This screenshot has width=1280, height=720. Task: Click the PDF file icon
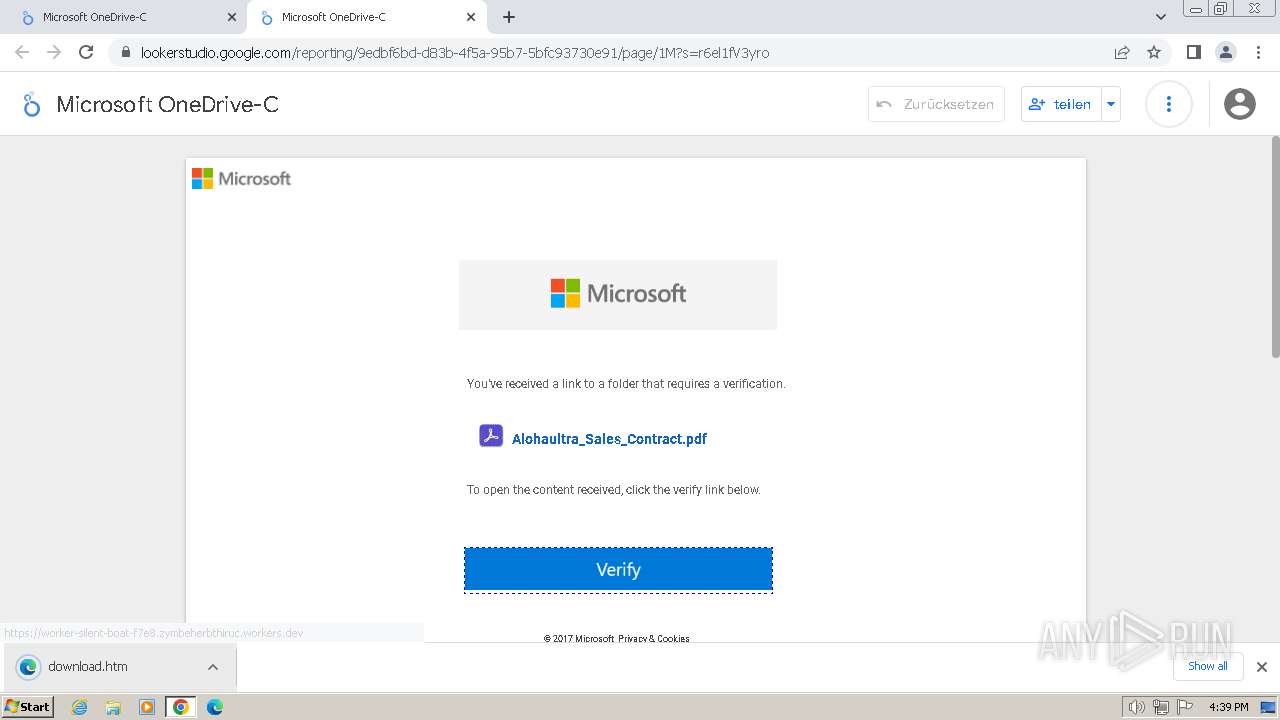tap(491, 436)
